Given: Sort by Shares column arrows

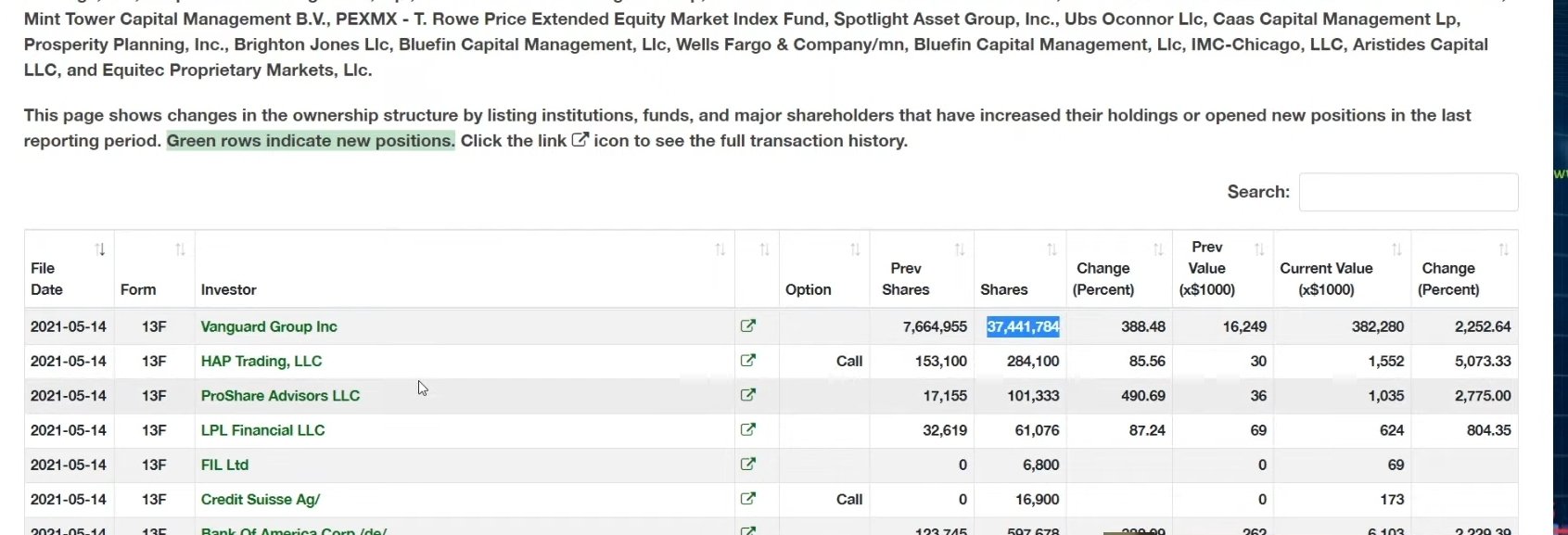Looking at the screenshot, I should click(1051, 249).
